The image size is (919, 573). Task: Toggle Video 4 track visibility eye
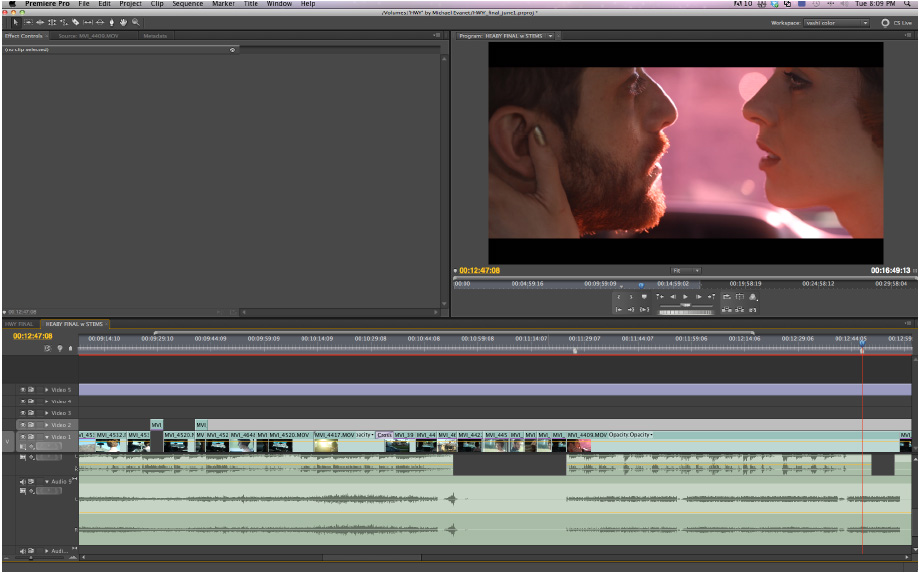tap(23, 401)
